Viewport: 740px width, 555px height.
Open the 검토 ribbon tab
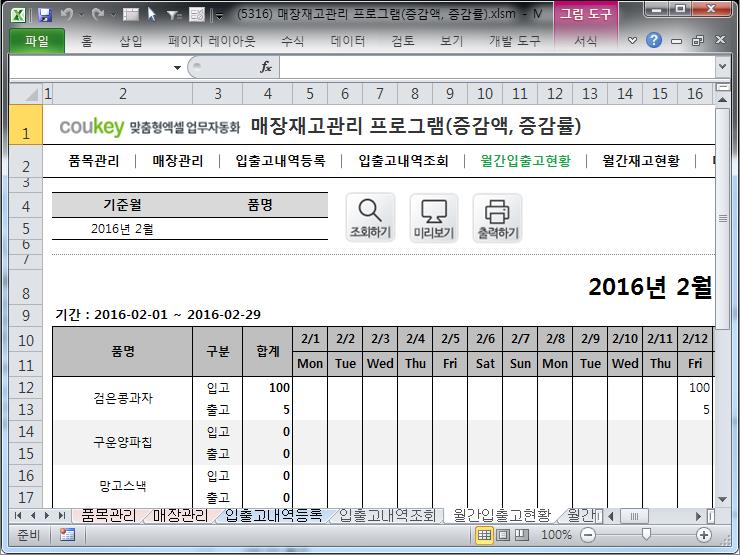pos(403,41)
